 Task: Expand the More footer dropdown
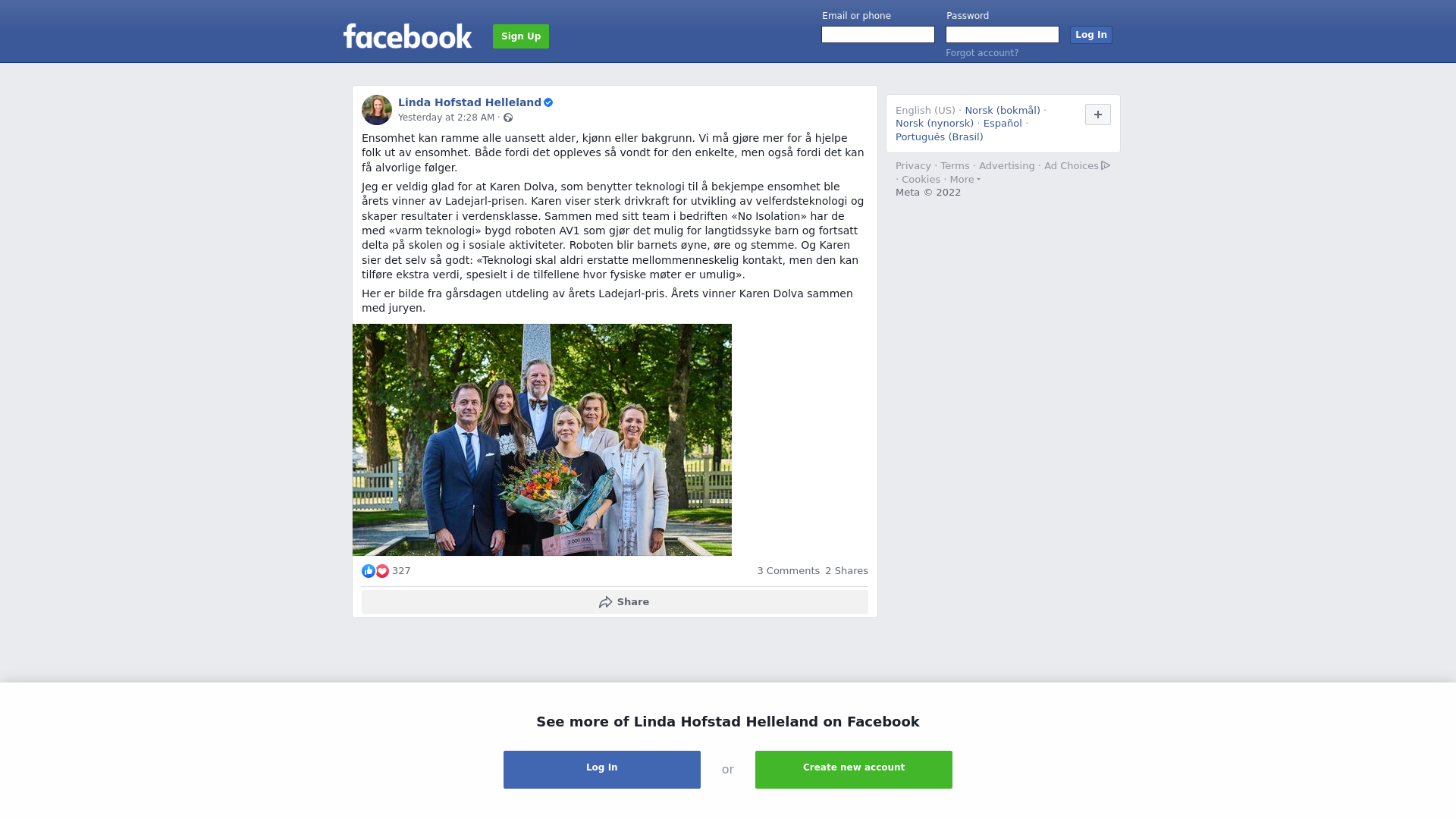pos(965,180)
